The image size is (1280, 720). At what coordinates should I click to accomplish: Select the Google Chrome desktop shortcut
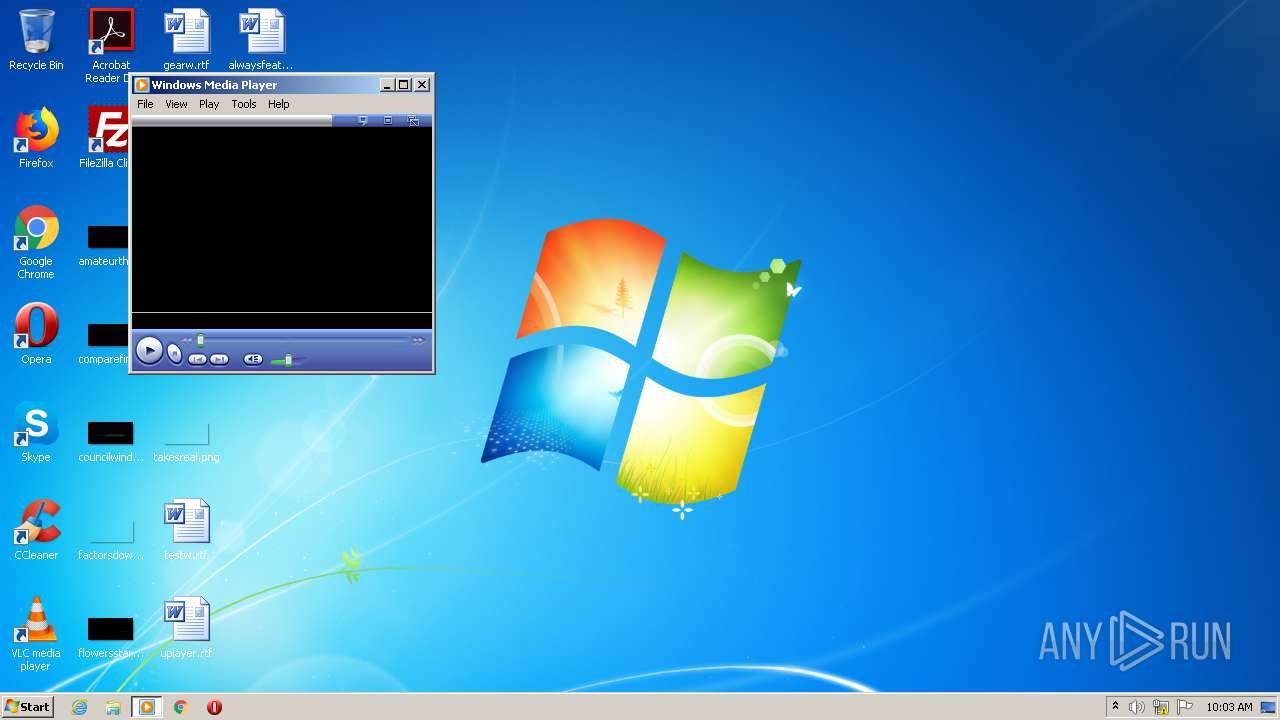pyautogui.click(x=36, y=243)
